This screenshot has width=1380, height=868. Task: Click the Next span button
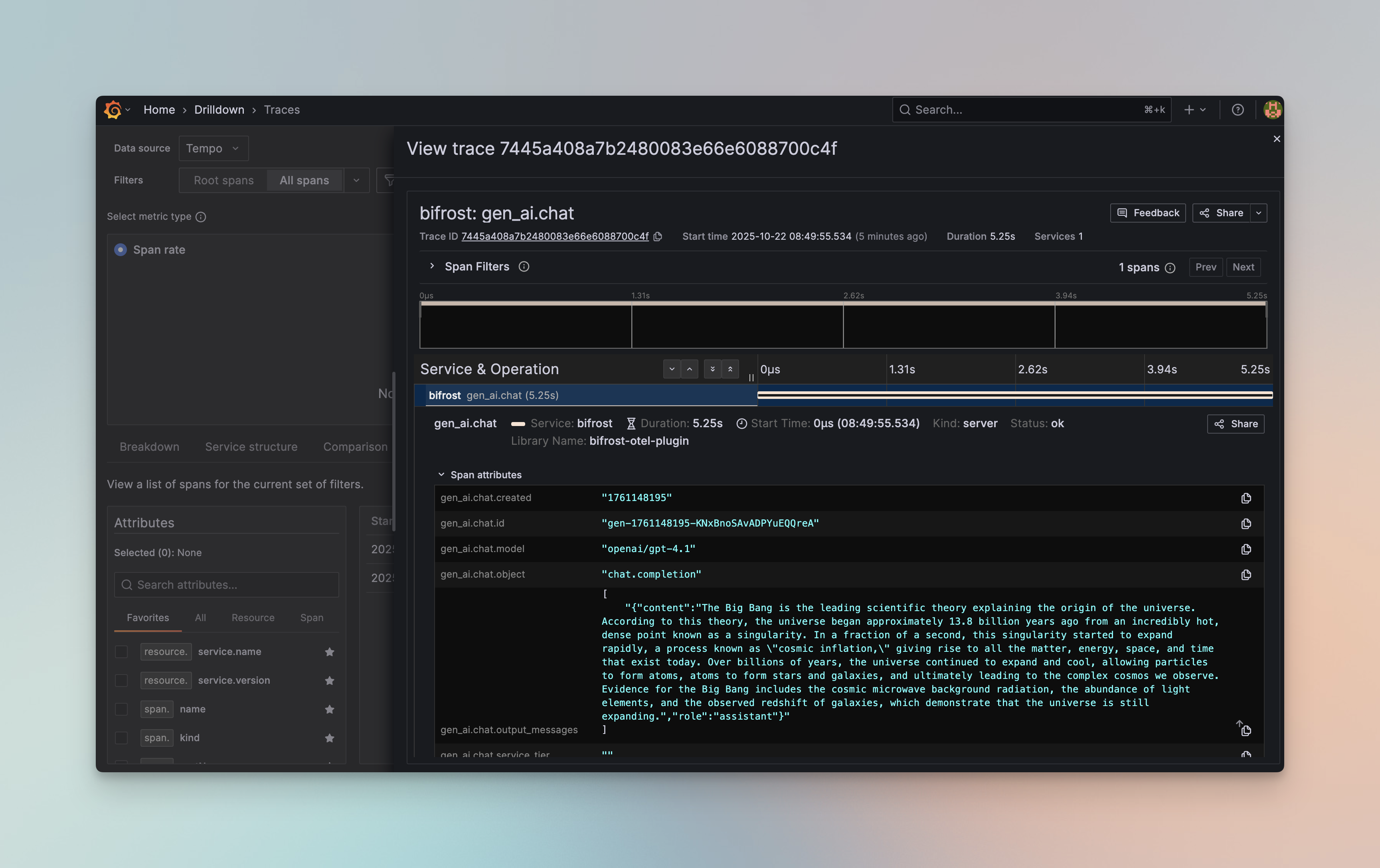click(x=1243, y=267)
